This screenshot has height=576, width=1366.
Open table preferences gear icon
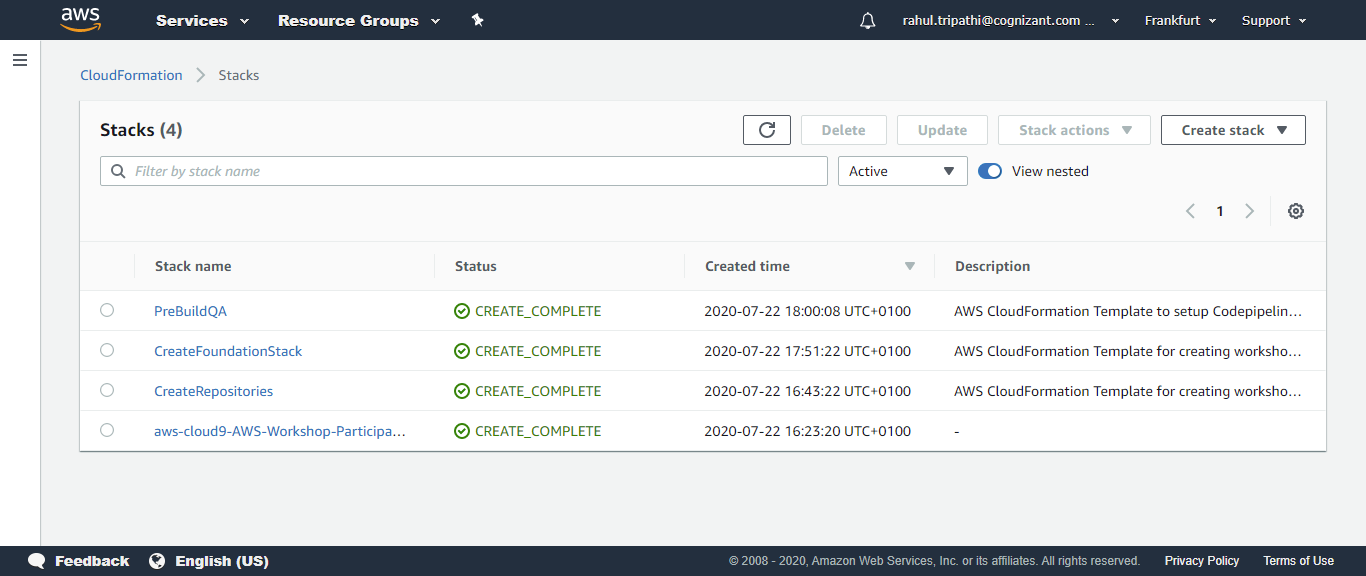(1296, 211)
